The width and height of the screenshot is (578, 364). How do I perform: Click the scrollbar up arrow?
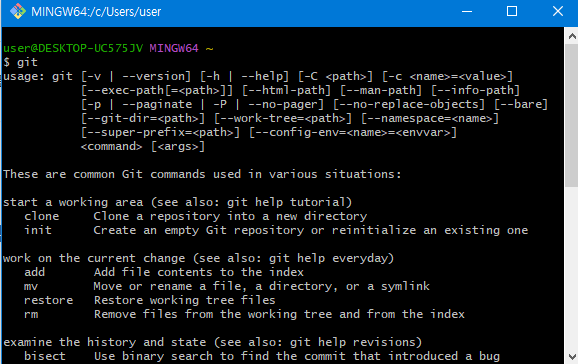pos(572,36)
